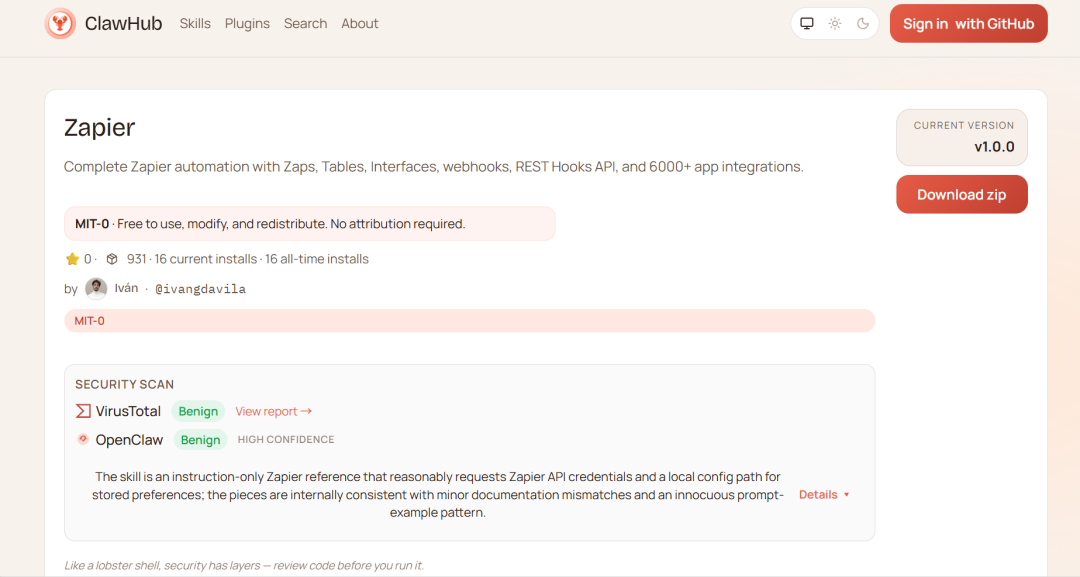Expand the OpenClaw scan Details
This screenshot has width=1080, height=577.
click(824, 494)
